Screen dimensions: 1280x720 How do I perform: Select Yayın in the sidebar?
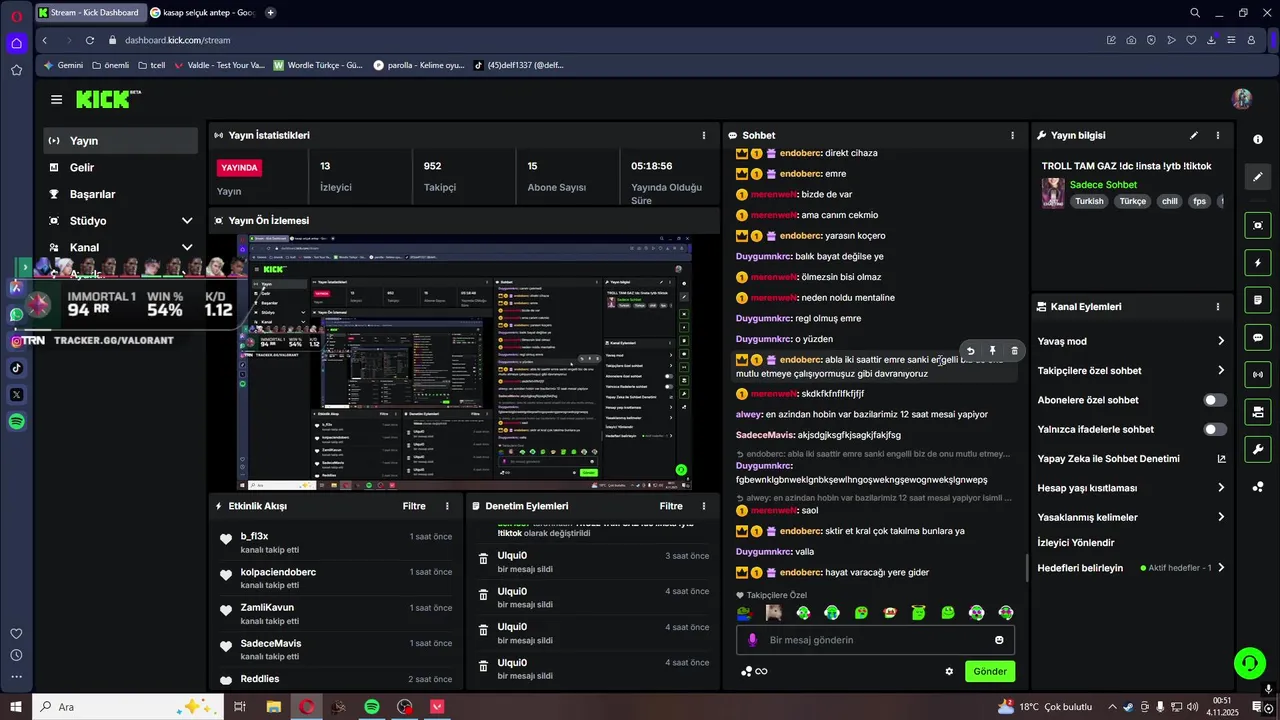[121, 141]
